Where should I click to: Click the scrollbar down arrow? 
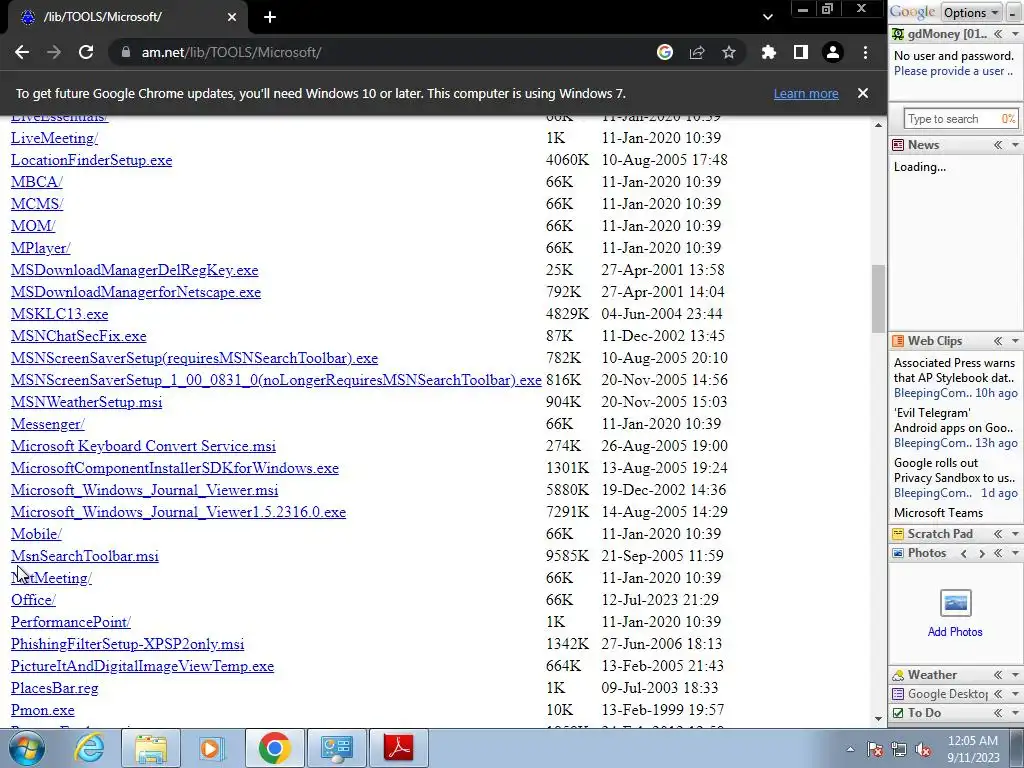point(878,718)
